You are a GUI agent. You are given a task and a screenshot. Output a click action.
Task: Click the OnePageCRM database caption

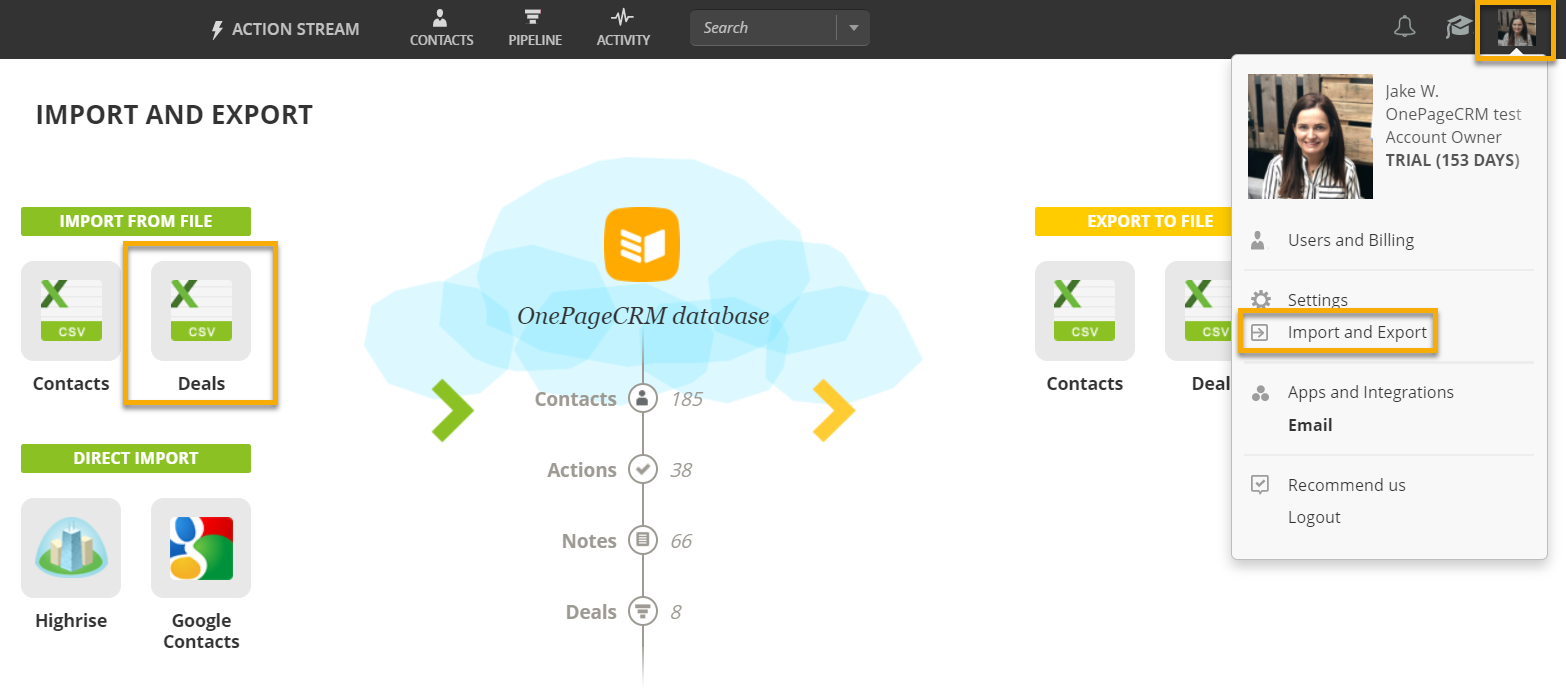pyautogui.click(x=643, y=317)
